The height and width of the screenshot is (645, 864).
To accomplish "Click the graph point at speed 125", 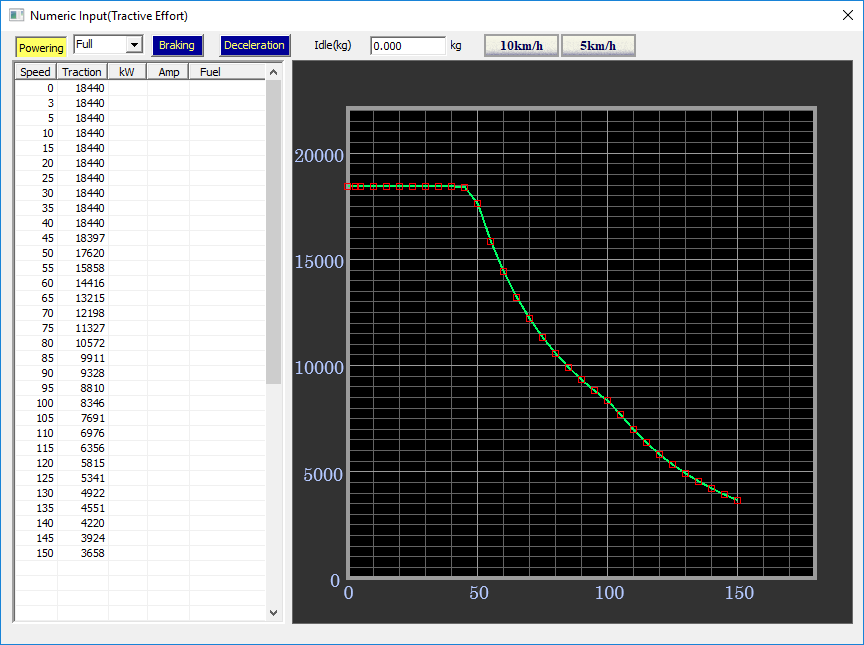I will coord(673,465).
